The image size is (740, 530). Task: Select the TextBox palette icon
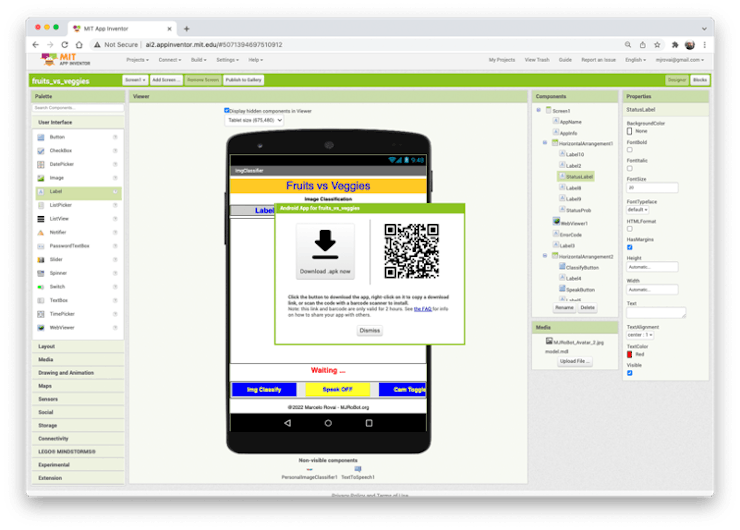tap(41, 301)
